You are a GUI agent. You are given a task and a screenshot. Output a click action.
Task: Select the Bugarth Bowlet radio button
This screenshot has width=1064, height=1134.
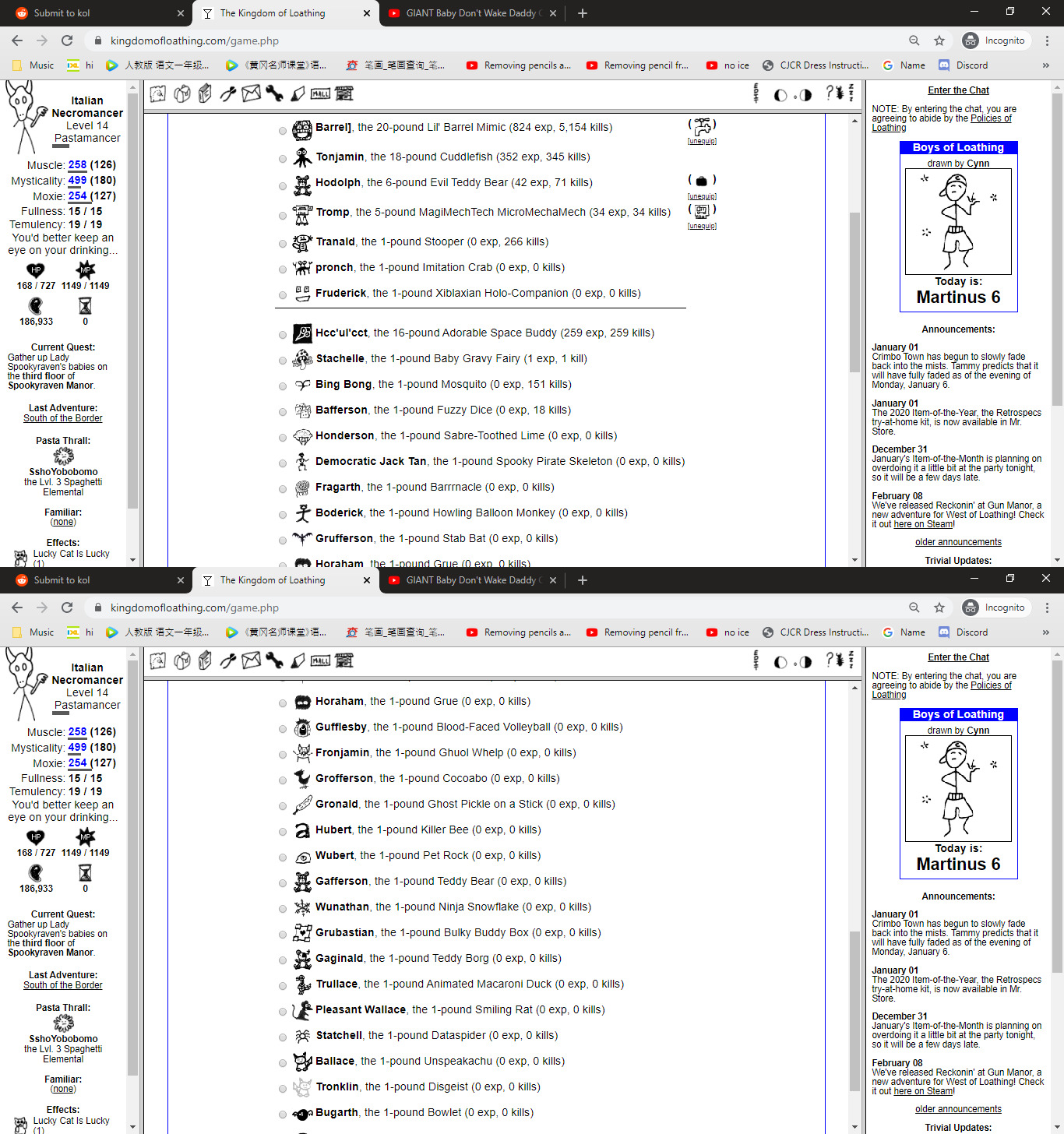point(283,1115)
